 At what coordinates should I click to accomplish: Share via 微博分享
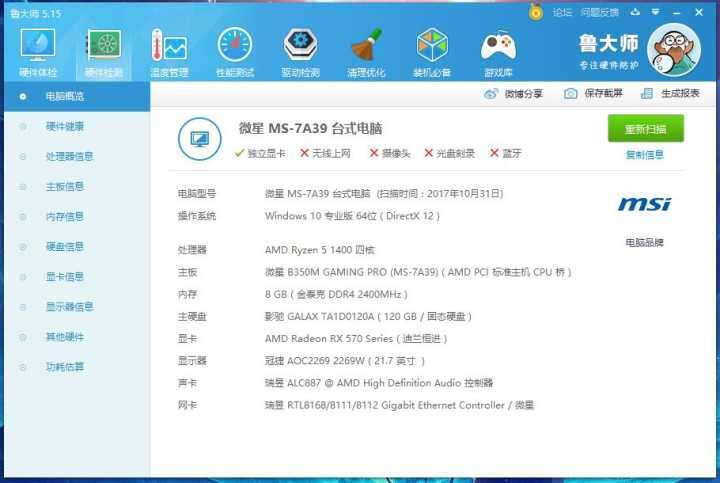[513, 94]
